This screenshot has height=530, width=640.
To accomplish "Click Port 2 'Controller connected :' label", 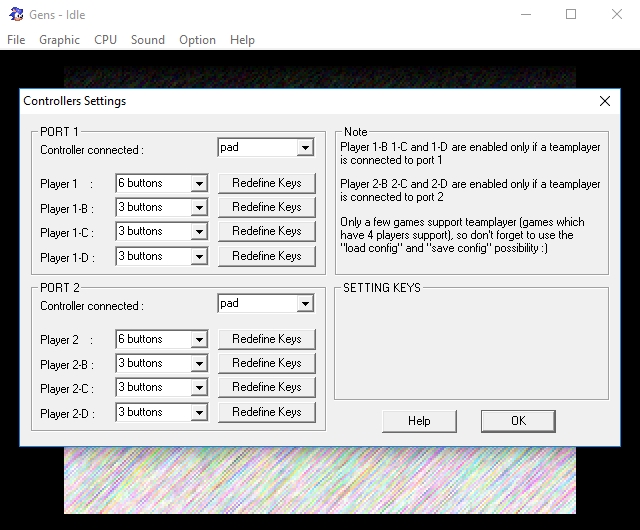I will pyautogui.click(x=92, y=306).
